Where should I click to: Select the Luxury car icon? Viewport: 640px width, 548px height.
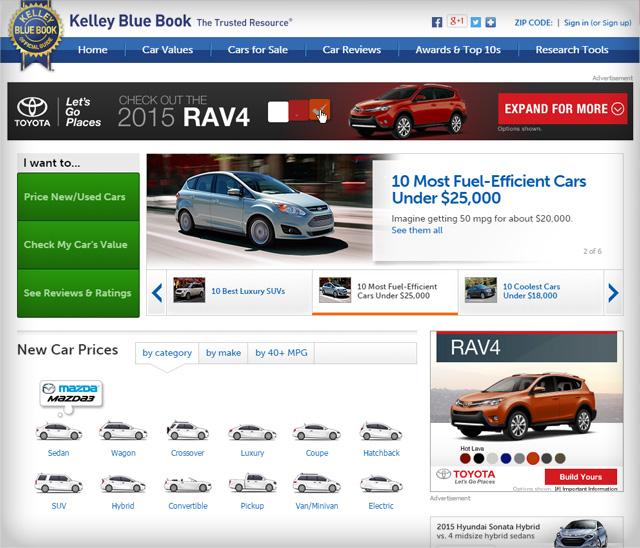point(252,432)
